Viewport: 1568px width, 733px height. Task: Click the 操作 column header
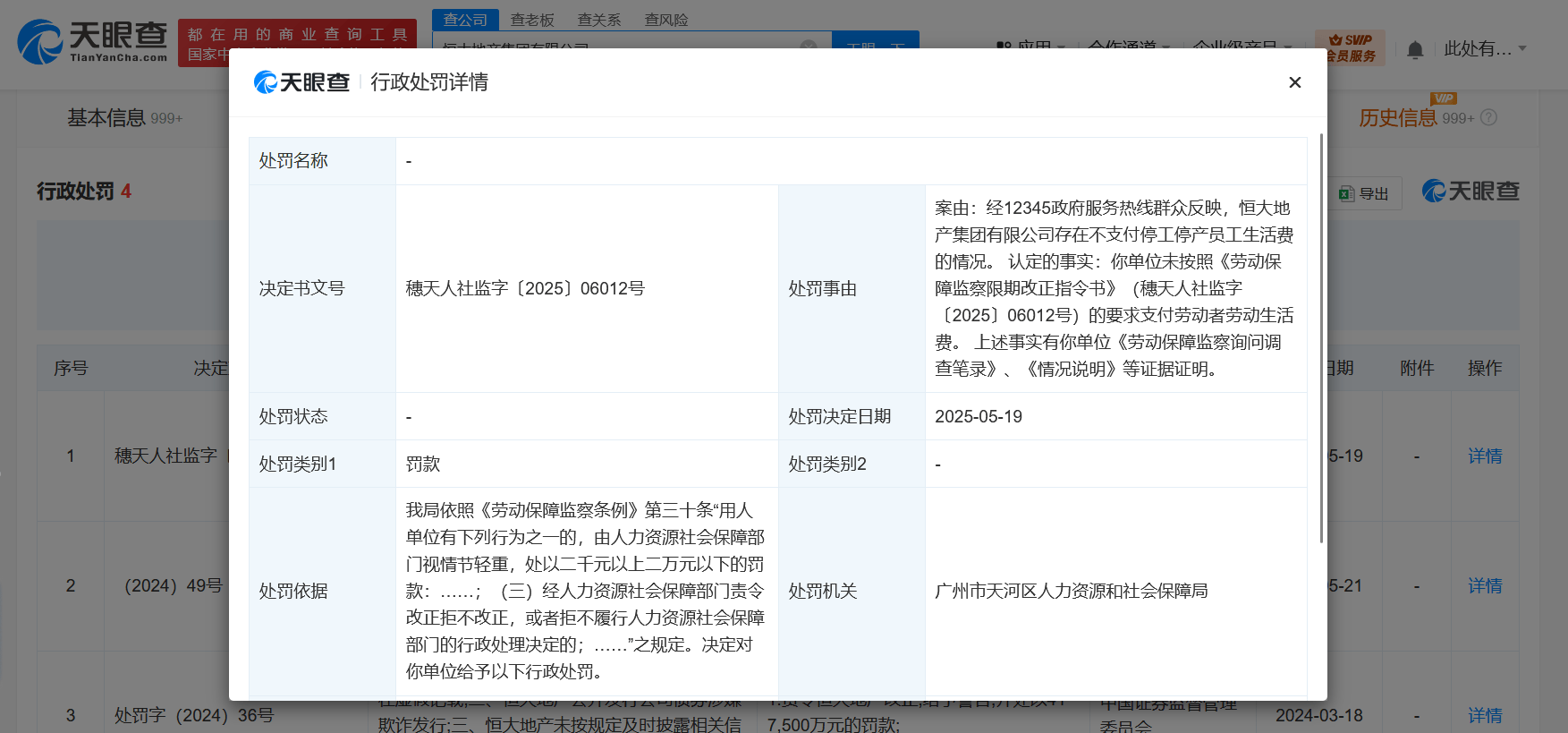(x=1485, y=368)
